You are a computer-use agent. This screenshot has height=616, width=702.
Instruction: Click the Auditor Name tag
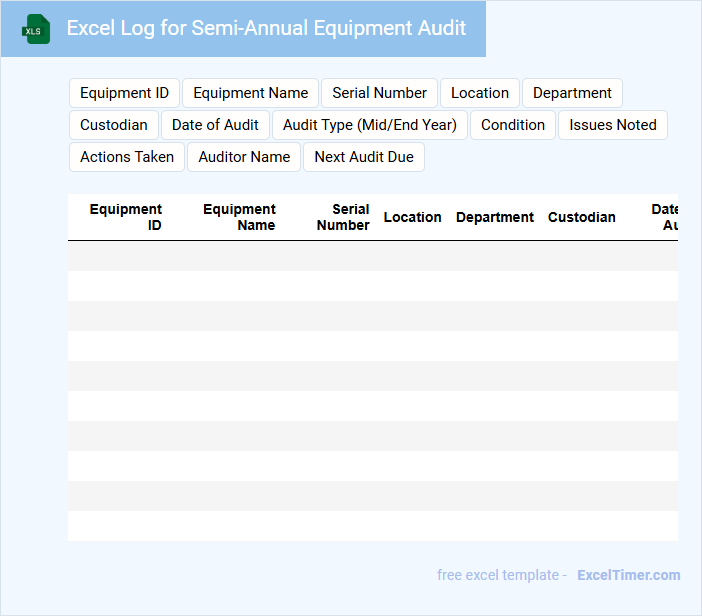(244, 157)
